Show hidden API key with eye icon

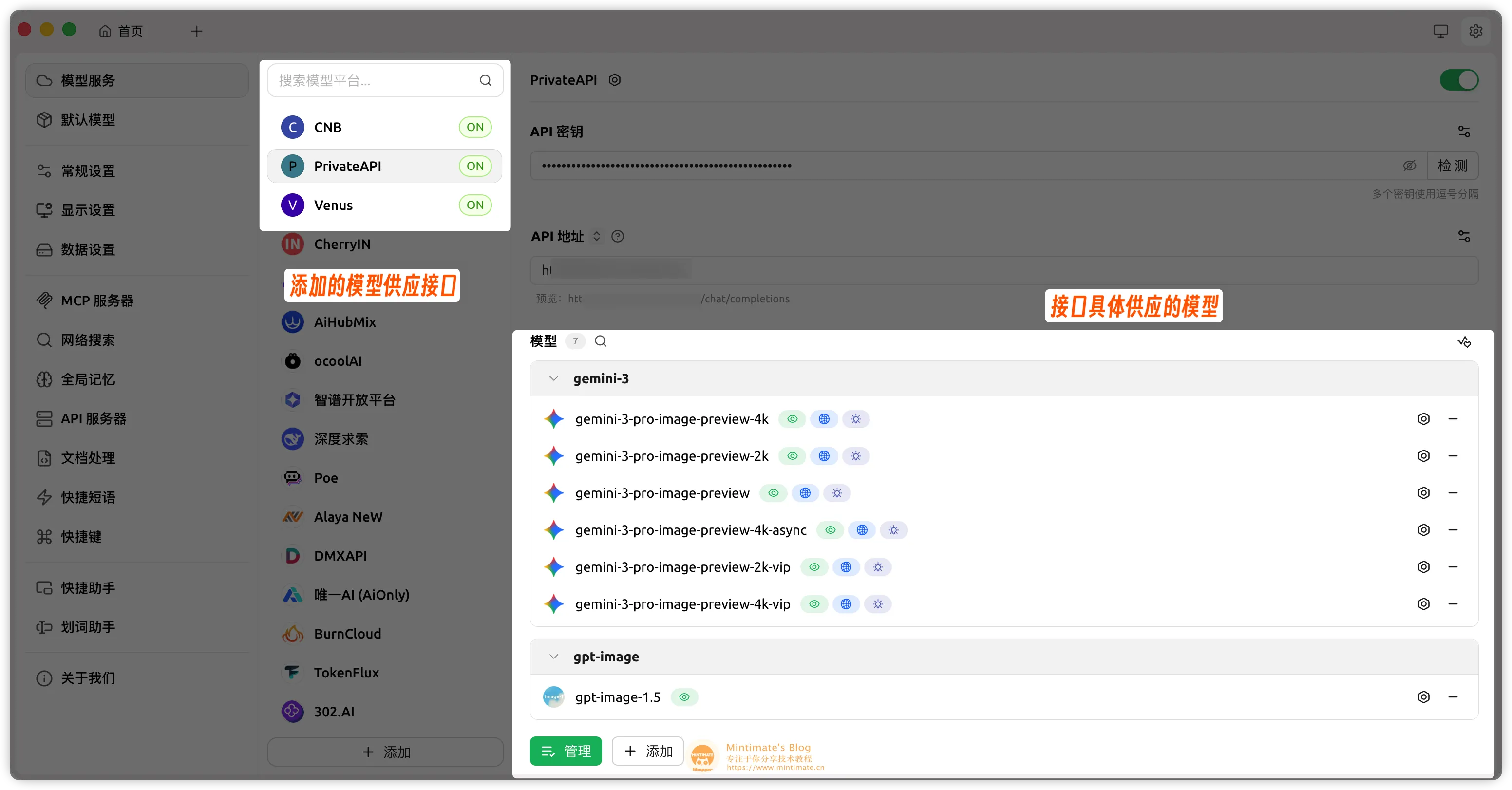(1409, 166)
